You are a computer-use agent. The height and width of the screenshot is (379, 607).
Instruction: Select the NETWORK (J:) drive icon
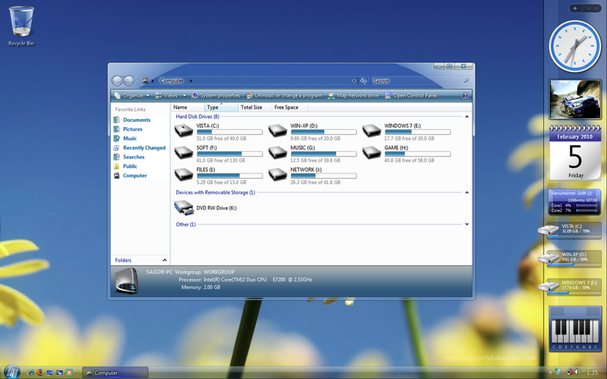pos(278,175)
